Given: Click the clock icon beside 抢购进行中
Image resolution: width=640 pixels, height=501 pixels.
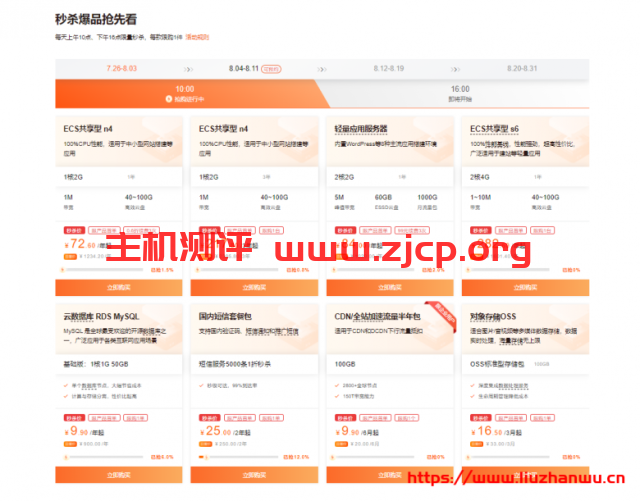Looking at the screenshot, I should [x=169, y=99].
